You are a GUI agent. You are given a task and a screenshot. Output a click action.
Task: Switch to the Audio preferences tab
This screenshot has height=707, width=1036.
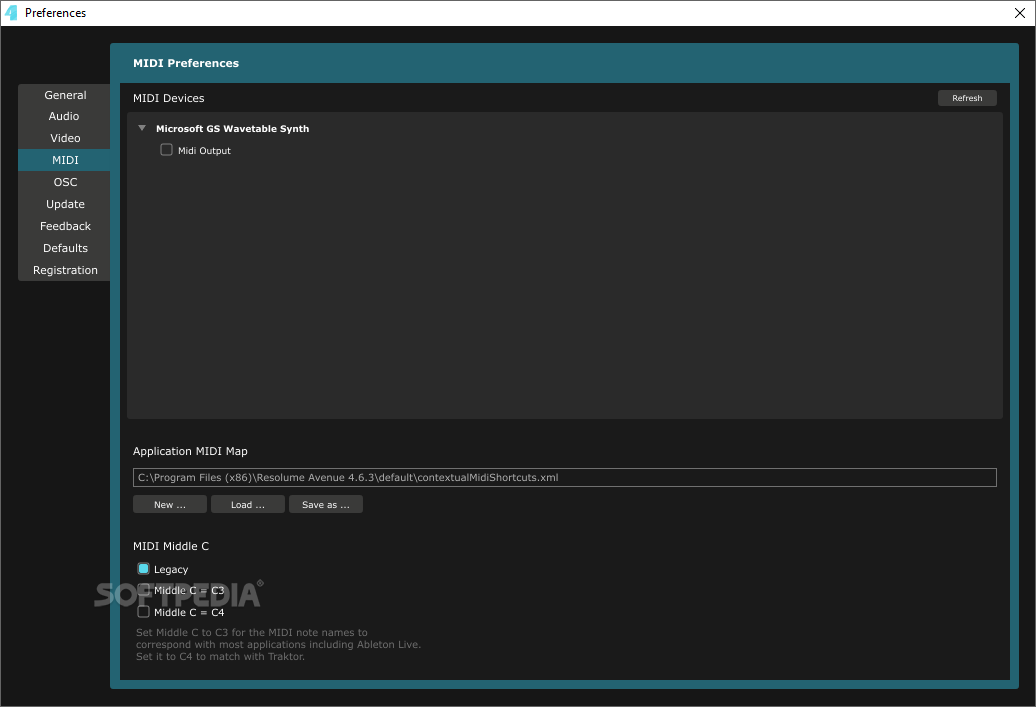tap(65, 116)
